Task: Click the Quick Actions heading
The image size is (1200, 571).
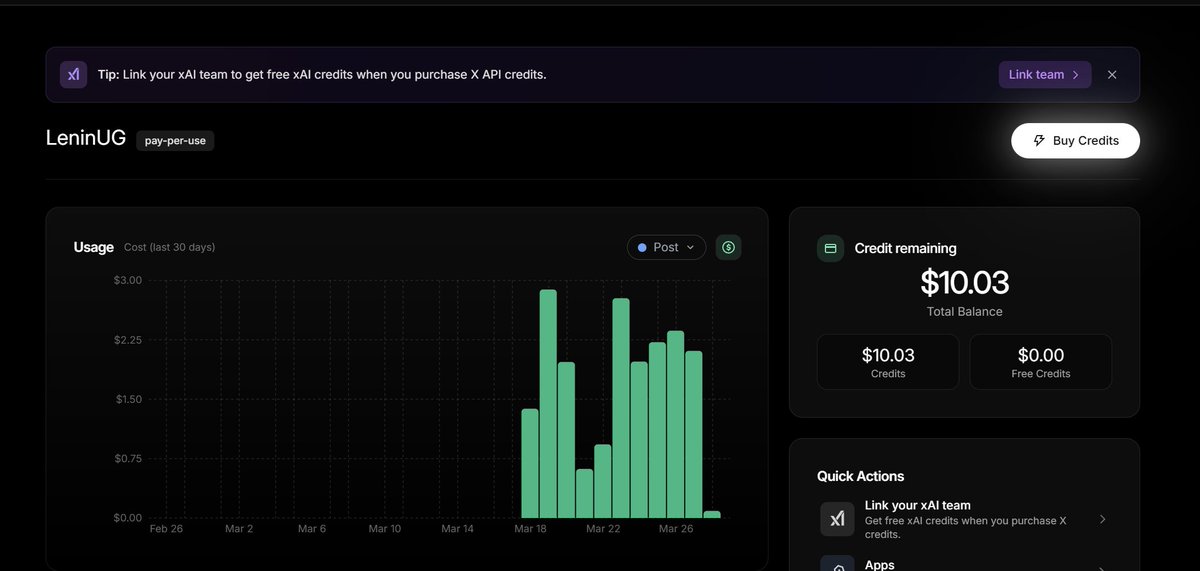Action: tap(860, 476)
